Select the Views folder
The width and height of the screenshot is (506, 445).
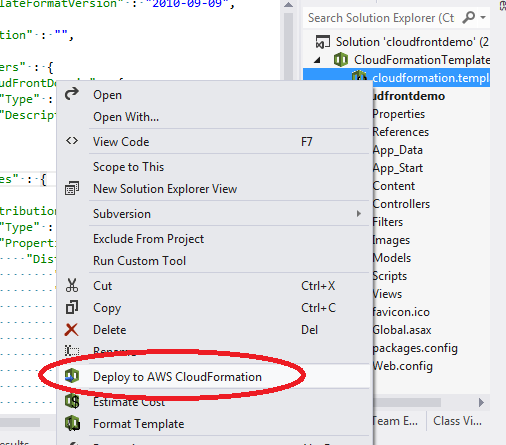click(387, 294)
